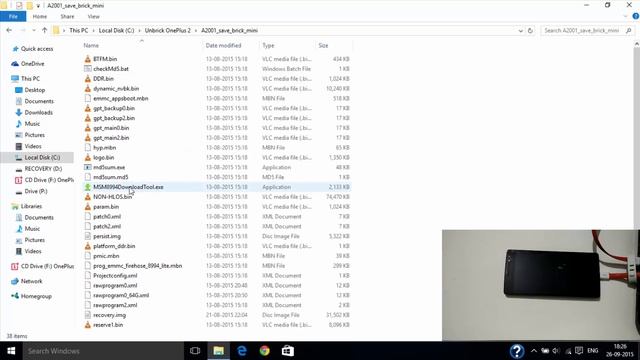Viewport: 640px width, 360px height.
Task: Open the File tab
Action: tap(13, 16)
